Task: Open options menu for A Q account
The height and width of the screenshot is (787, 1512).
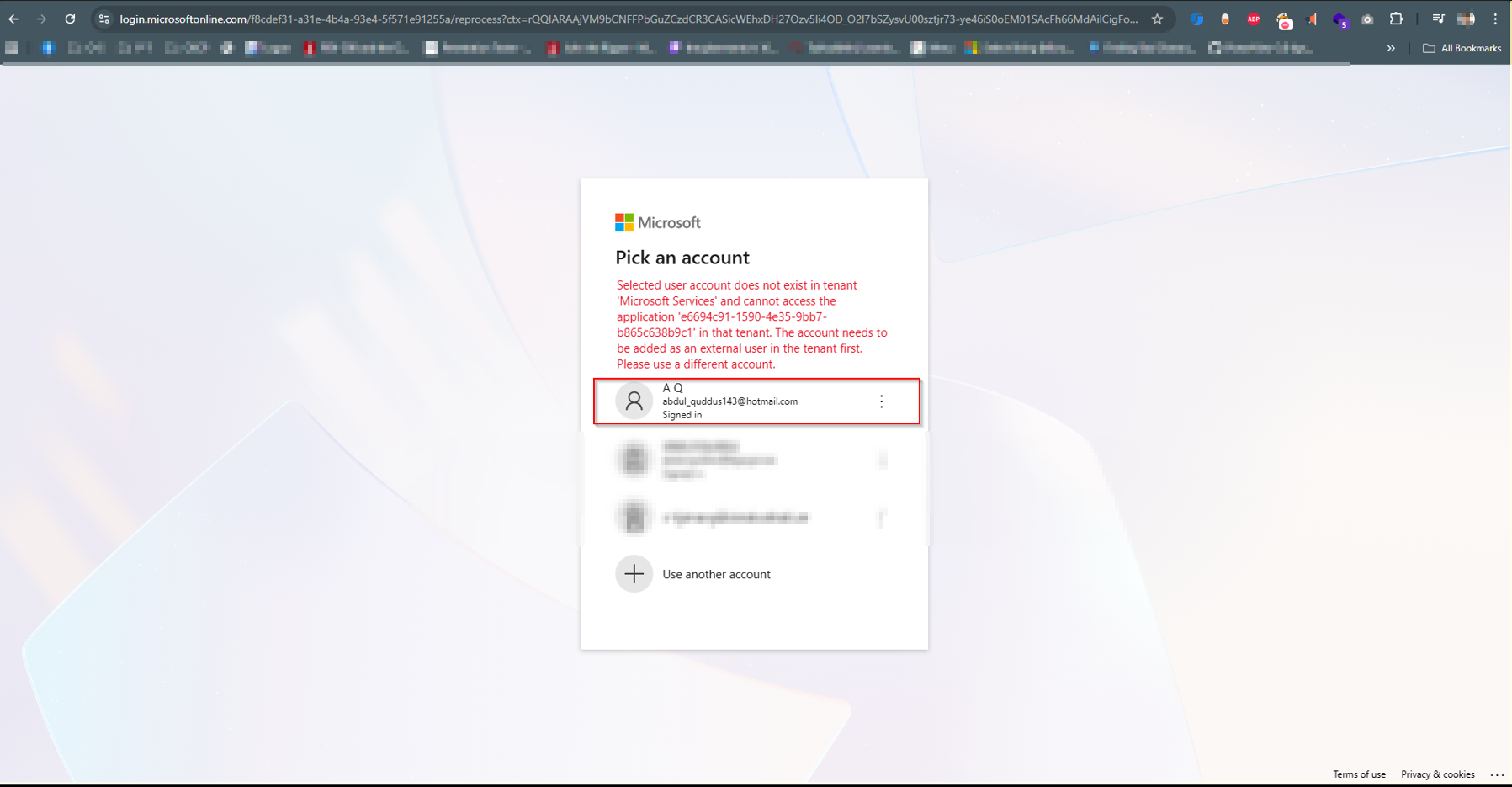Action: (881, 401)
